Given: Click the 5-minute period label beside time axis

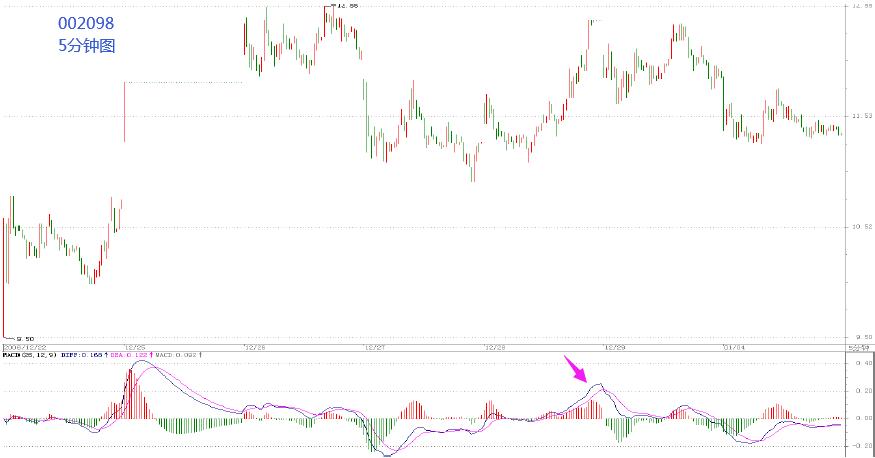Looking at the screenshot, I should tap(859, 347).
